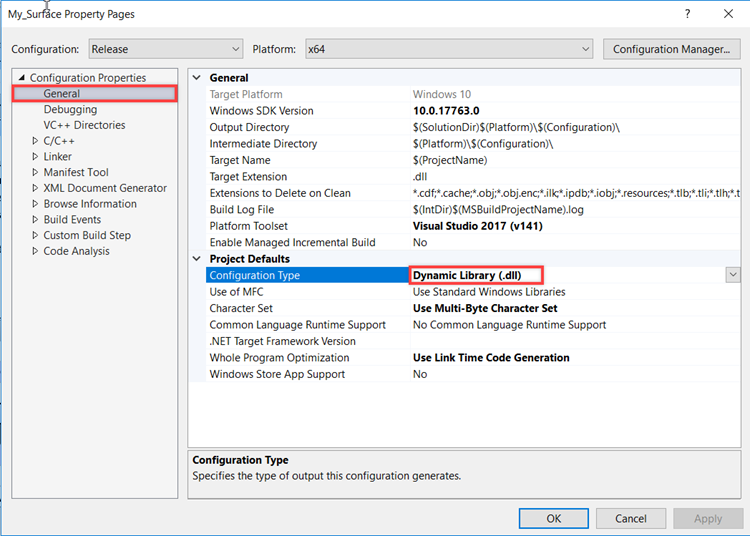Collapse the Project Defaults section

(196, 259)
